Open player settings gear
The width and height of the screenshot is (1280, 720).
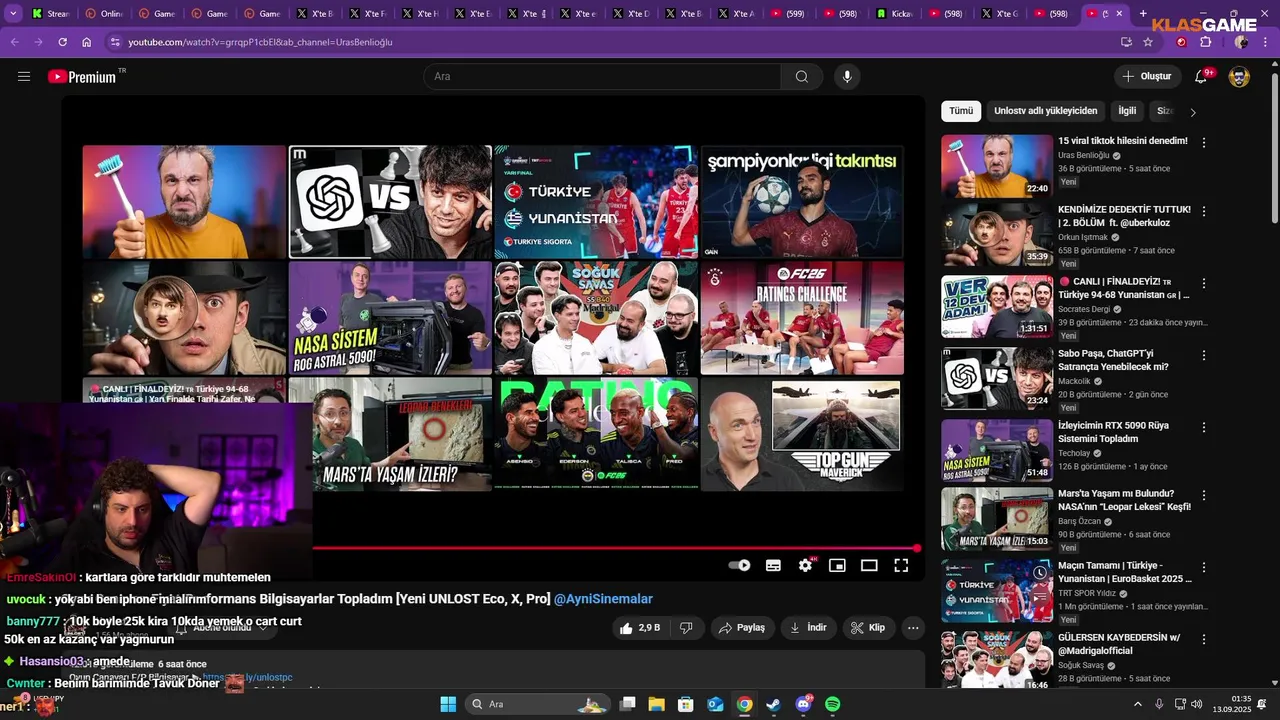click(805, 565)
